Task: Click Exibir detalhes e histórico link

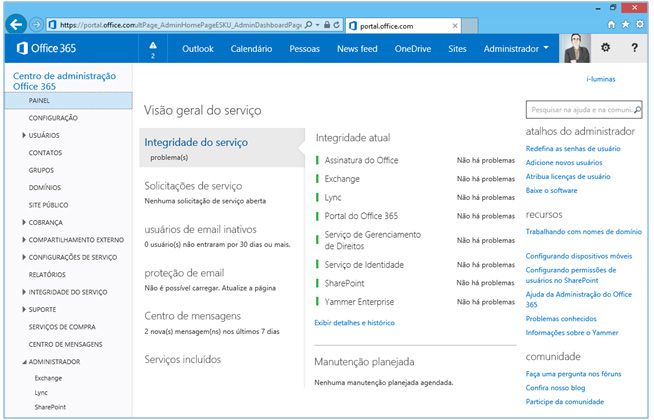Action: (x=354, y=323)
